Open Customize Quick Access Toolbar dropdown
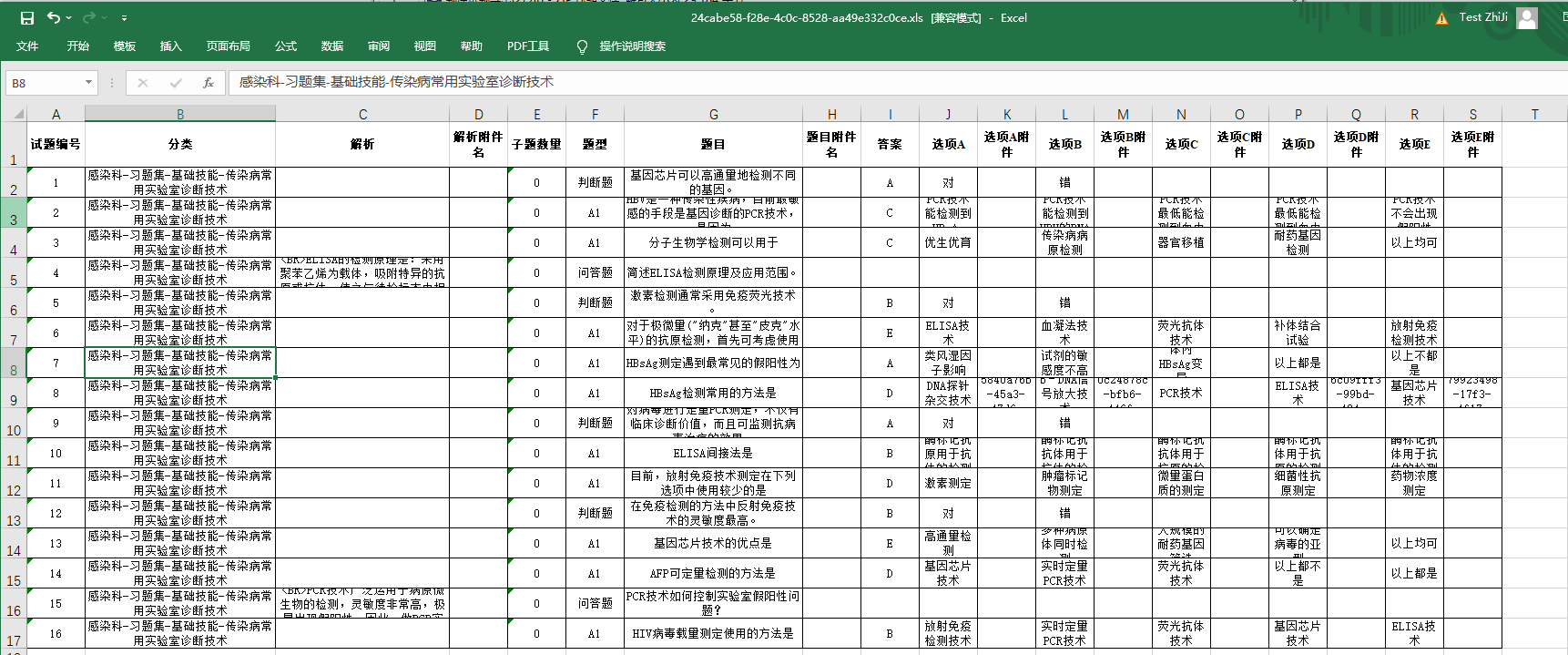The image size is (1568, 655). point(124,18)
